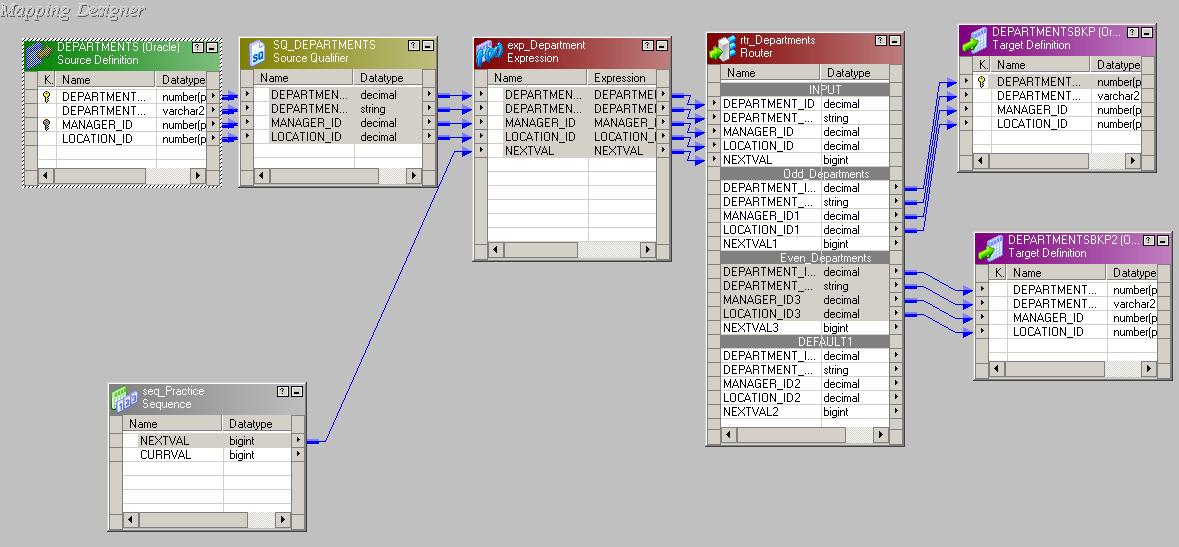Viewport: 1179px width, 547px height.
Task: Click CURRVAL output port arrow in seq_Practice
Action: pyautogui.click(x=298, y=454)
